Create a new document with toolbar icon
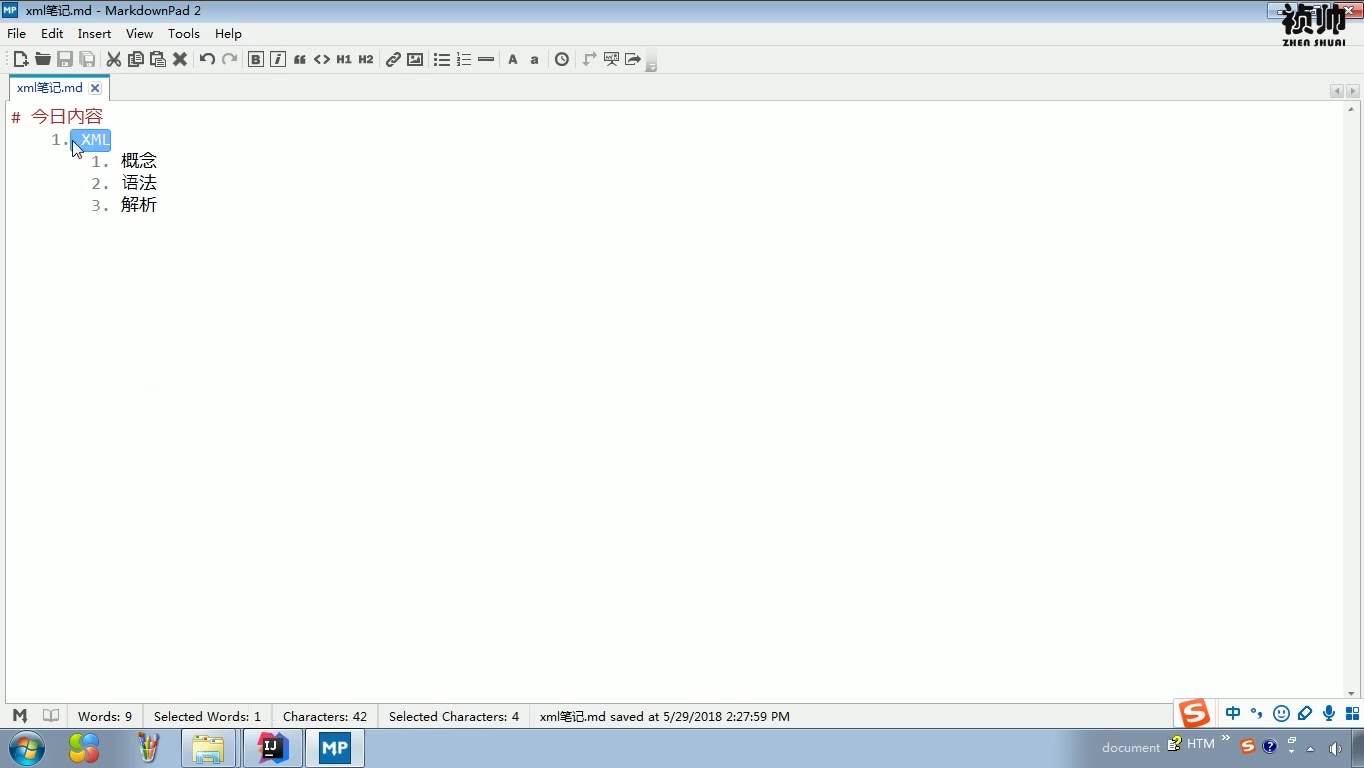The height and width of the screenshot is (768, 1364). 20,59
